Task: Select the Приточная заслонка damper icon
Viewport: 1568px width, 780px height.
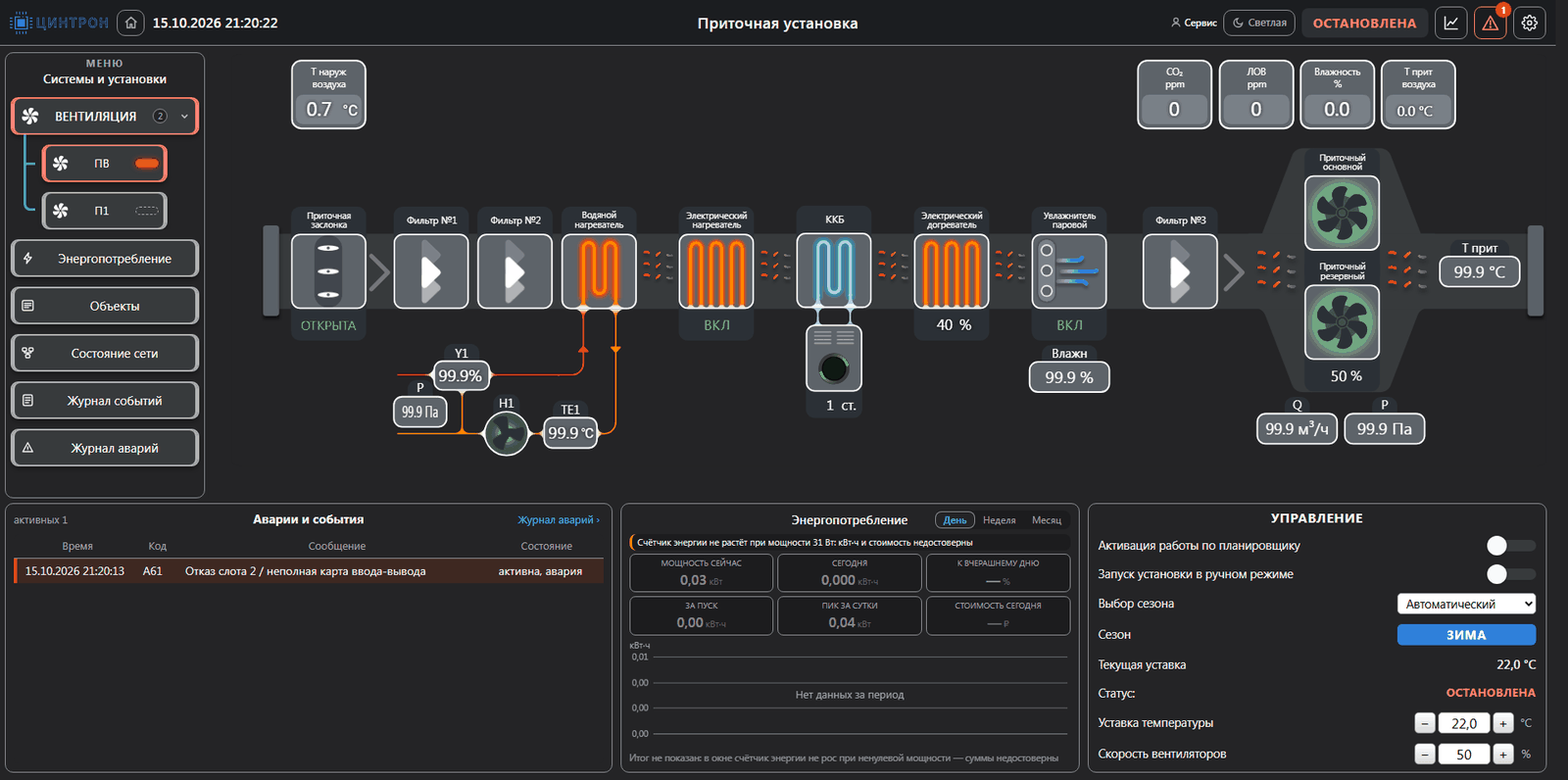Action: click(329, 271)
